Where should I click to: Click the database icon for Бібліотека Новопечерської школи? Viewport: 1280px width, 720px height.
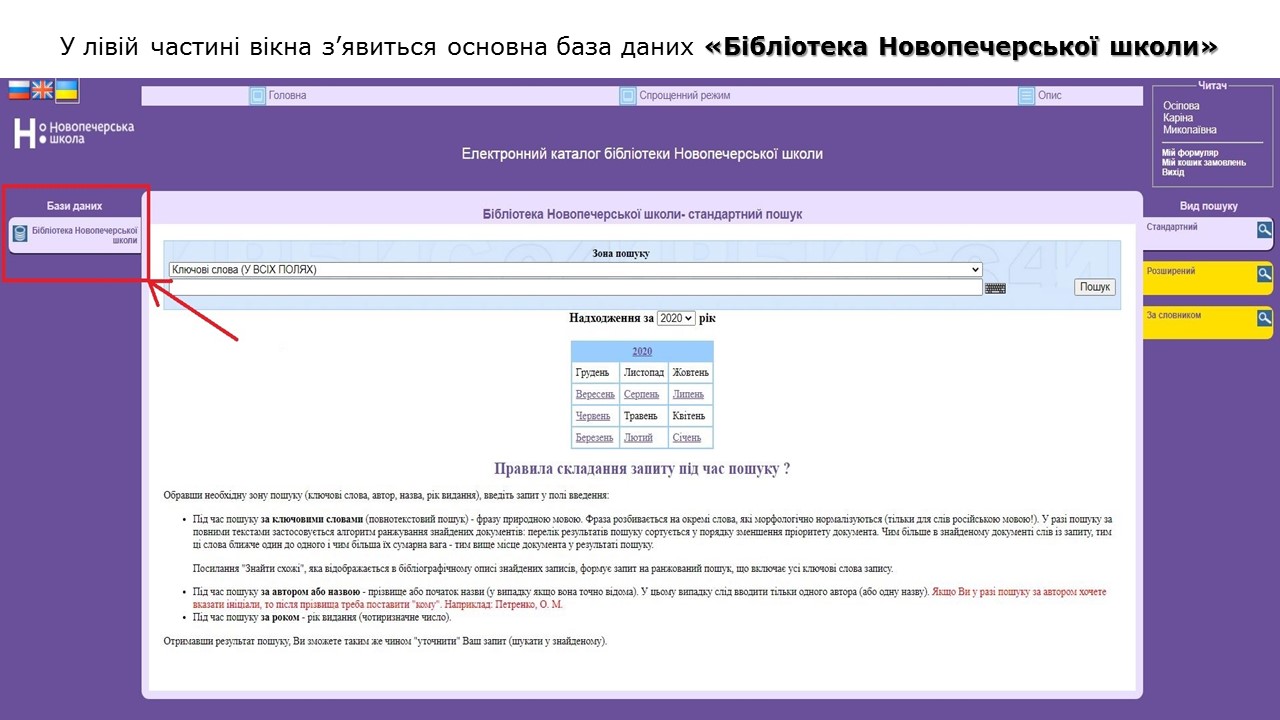(20, 234)
